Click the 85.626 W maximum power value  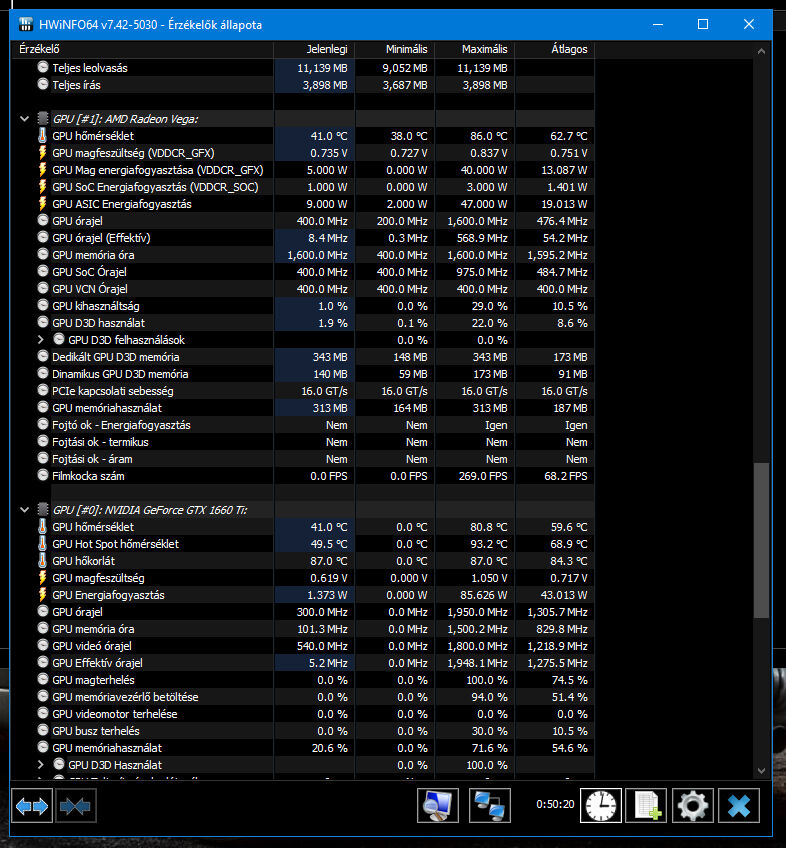pyautogui.click(x=484, y=595)
